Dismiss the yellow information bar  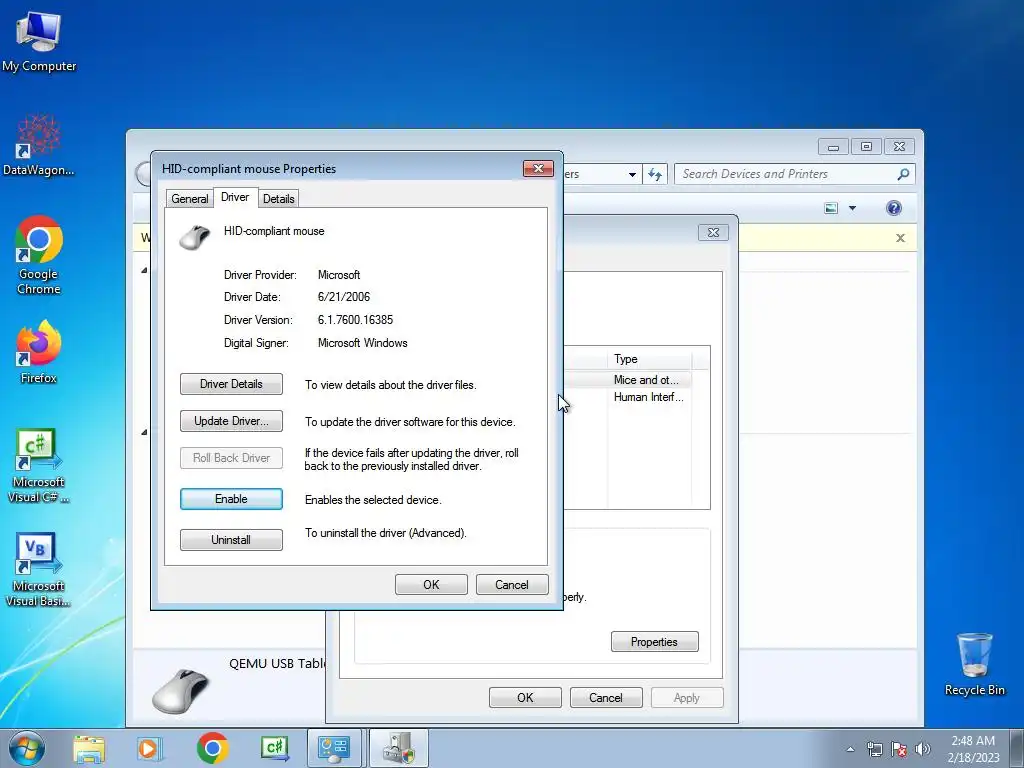901,238
